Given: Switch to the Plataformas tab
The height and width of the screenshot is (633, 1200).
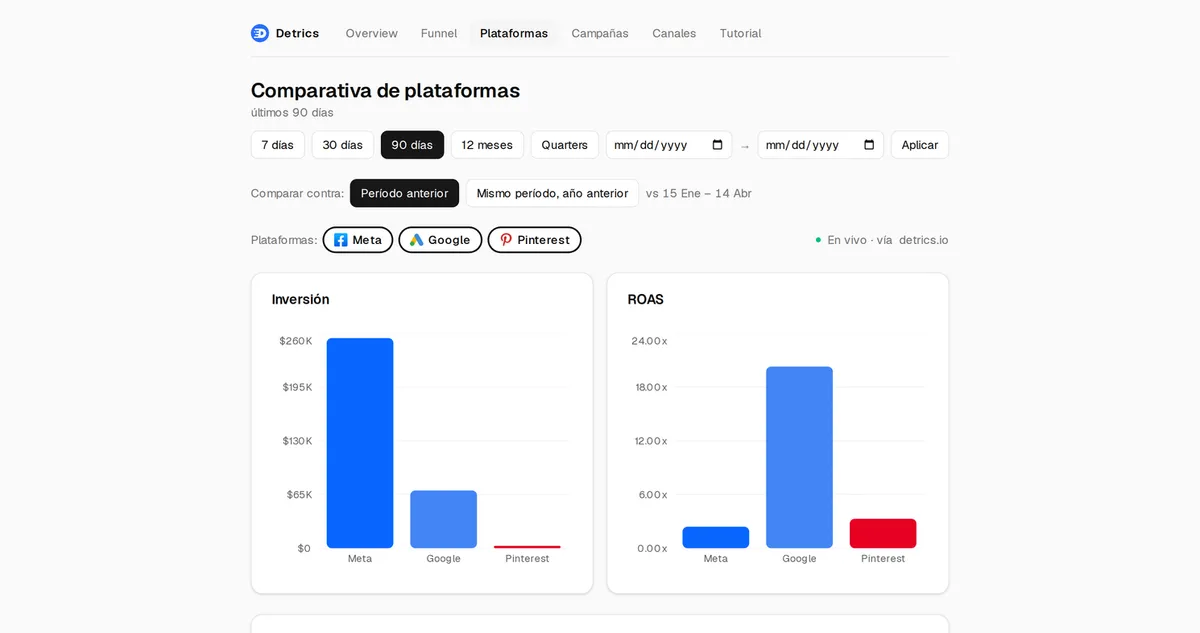Looking at the screenshot, I should pyautogui.click(x=514, y=33).
